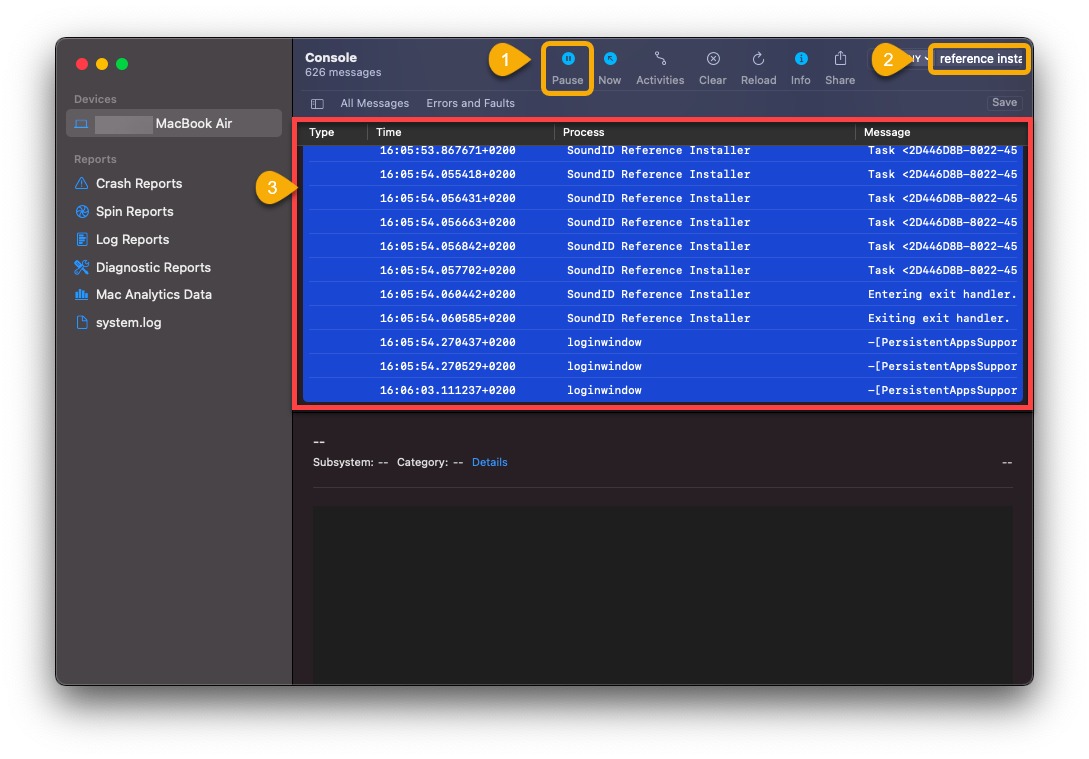Viewport: 1089px width, 759px height.
Task: Click the green zoom window button
Action: [x=122, y=64]
